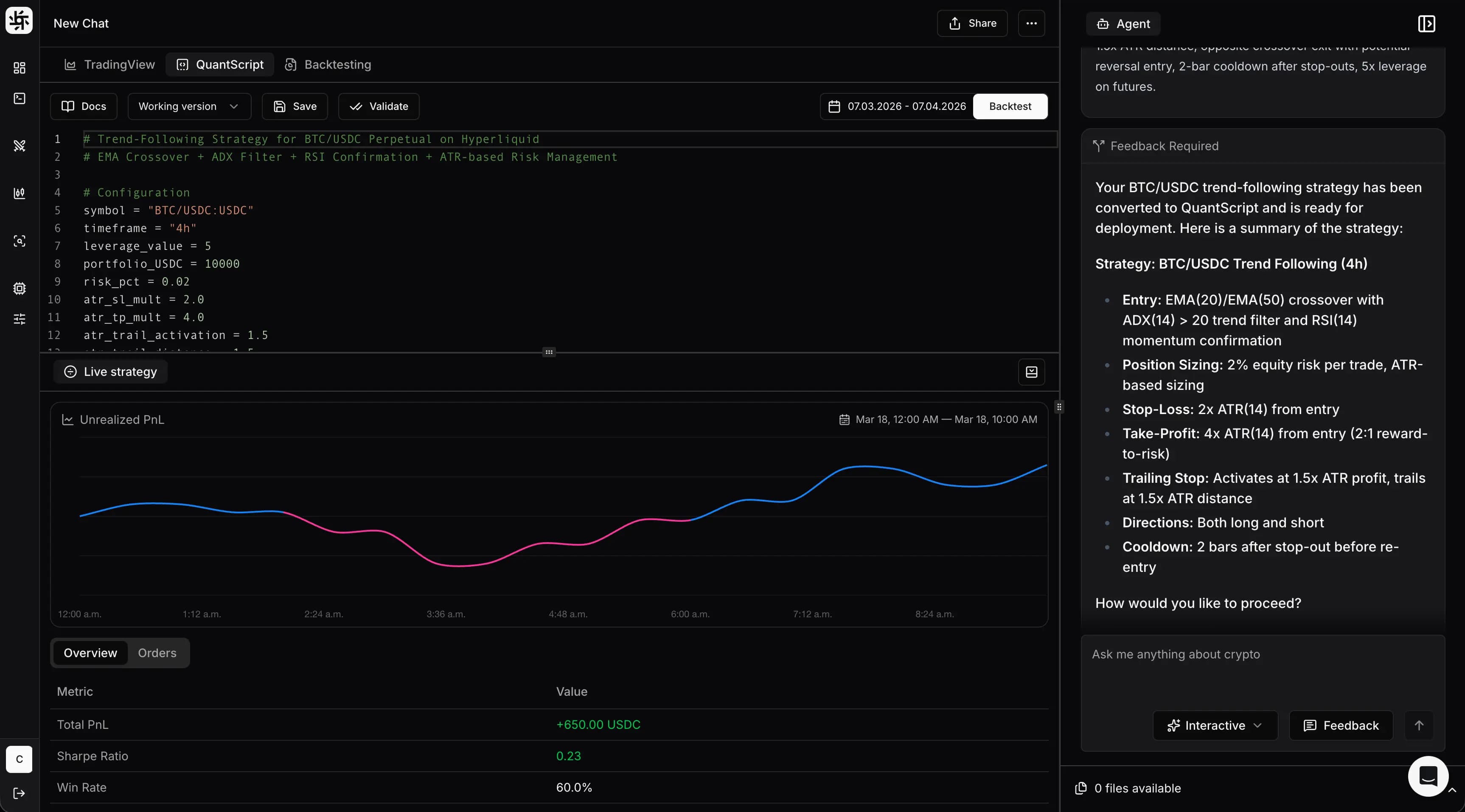Share the chat via Share button
This screenshot has height=812, width=1465.
[x=973, y=23]
